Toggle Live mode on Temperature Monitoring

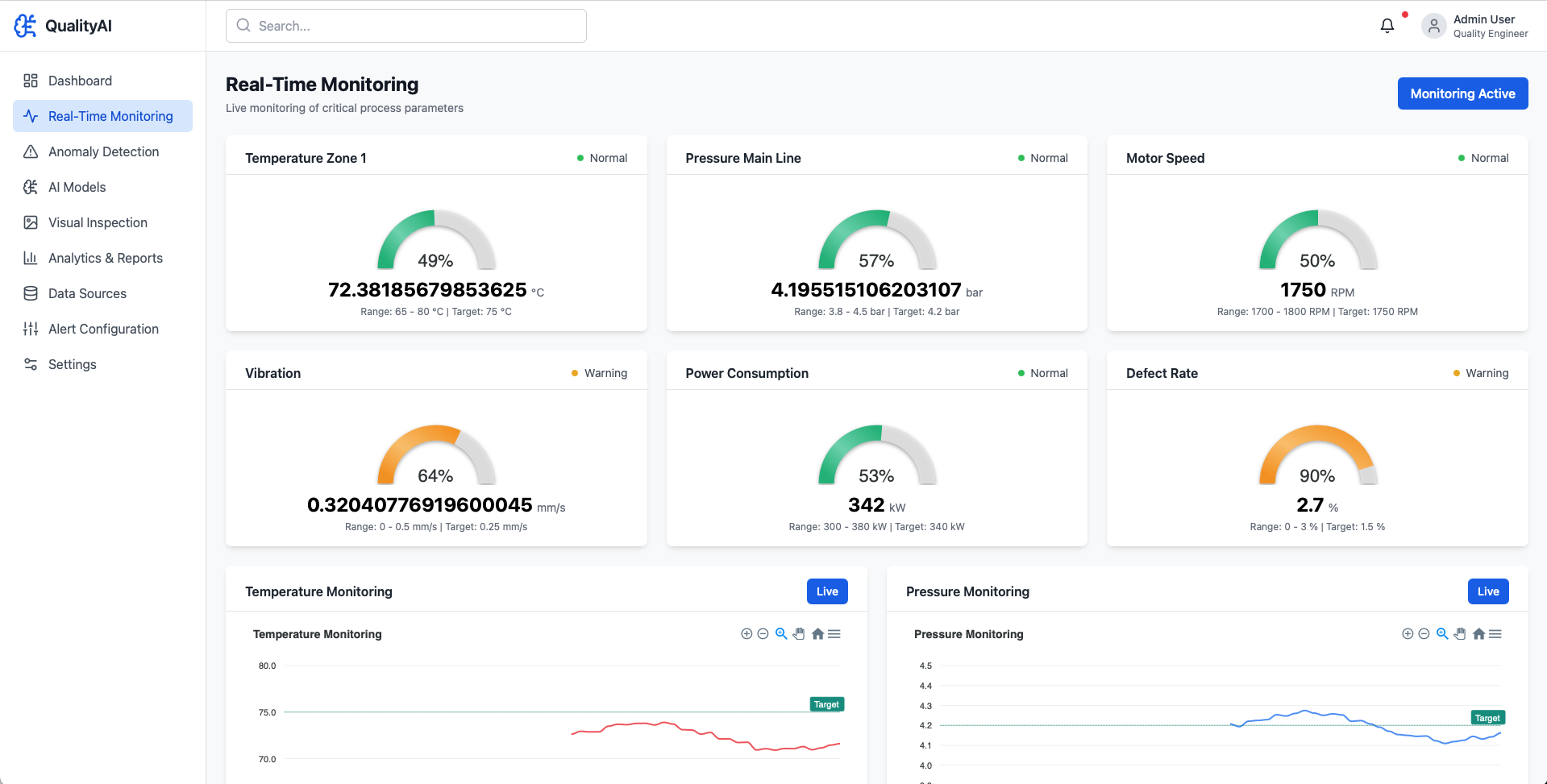pyautogui.click(x=827, y=591)
